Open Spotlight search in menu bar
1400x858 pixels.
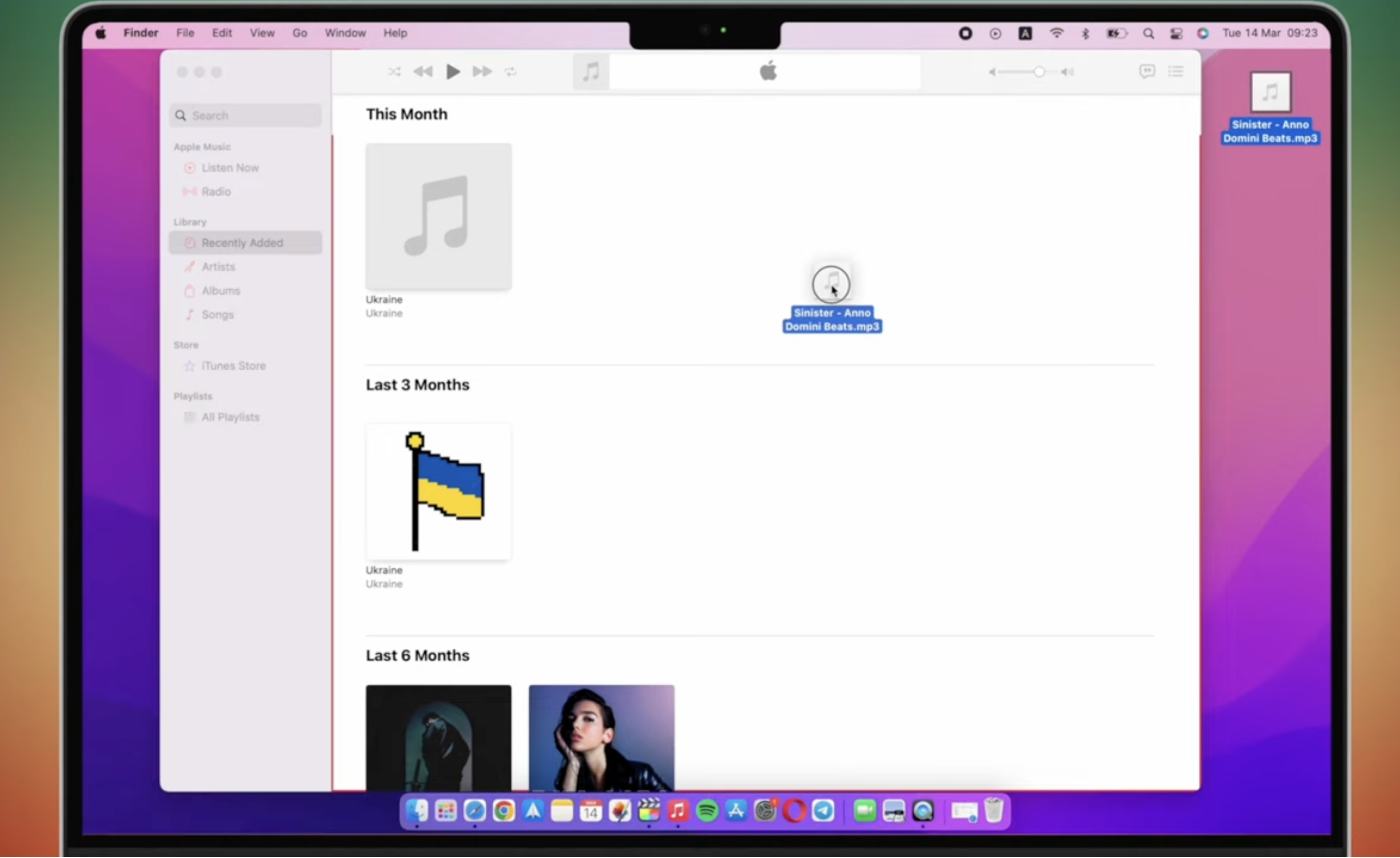[x=1148, y=33]
